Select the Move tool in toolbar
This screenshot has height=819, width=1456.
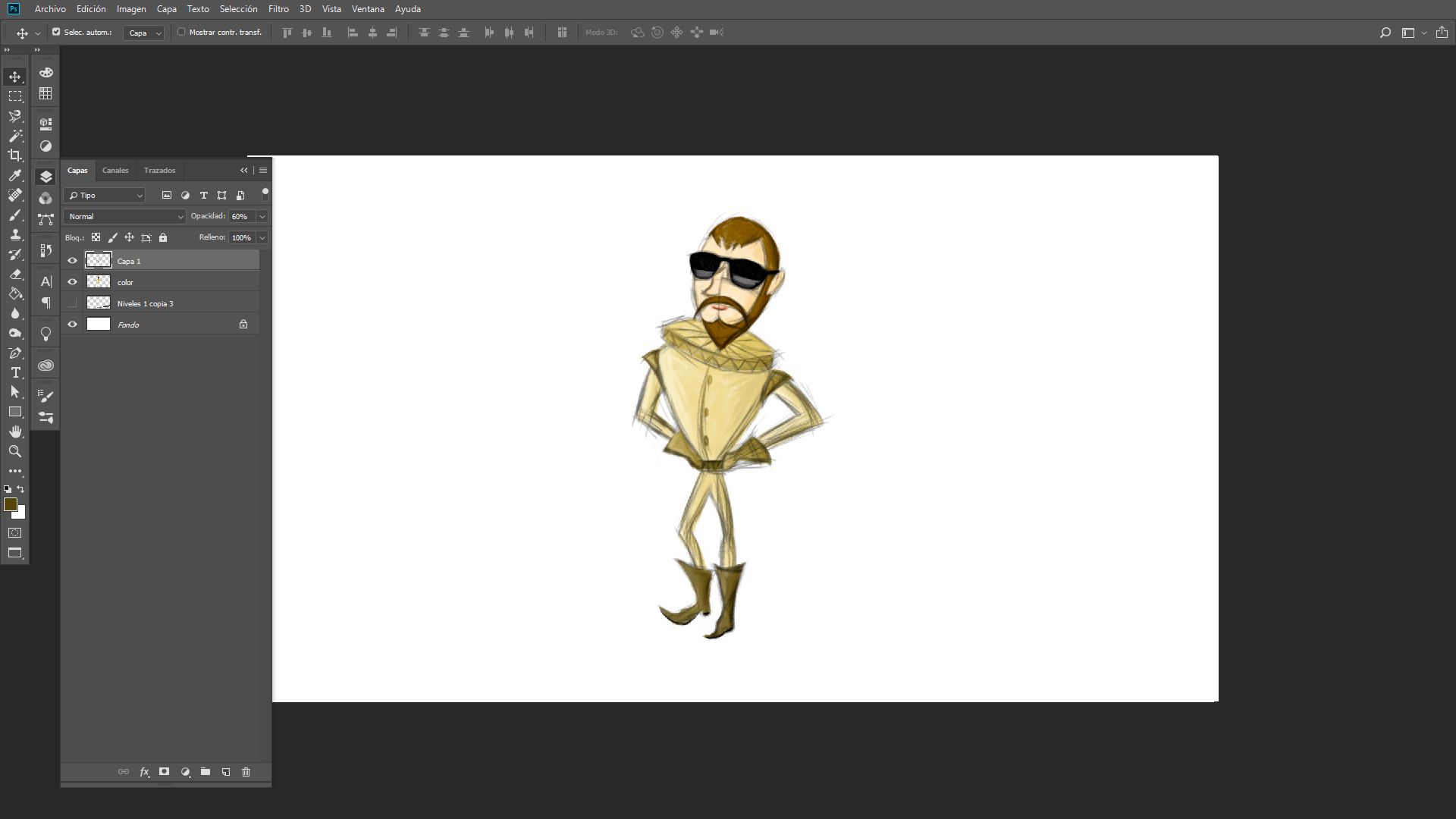click(x=15, y=77)
